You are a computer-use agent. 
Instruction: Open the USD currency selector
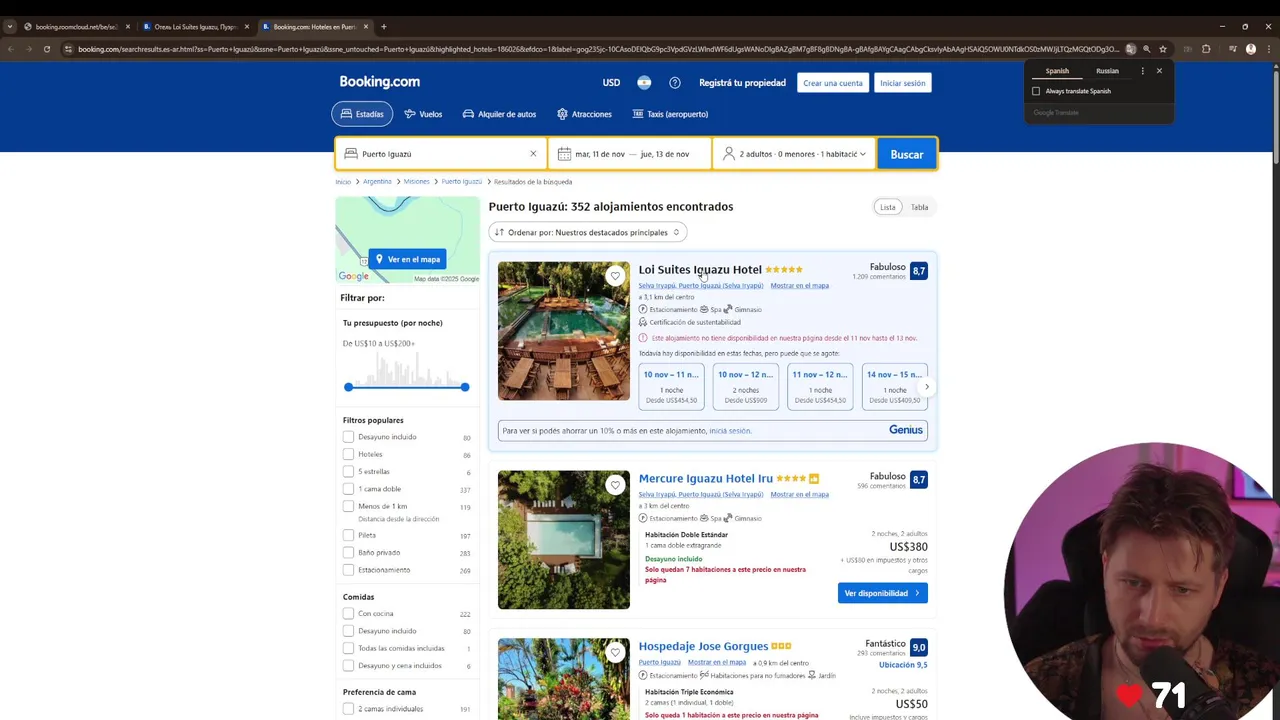[x=611, y=83]
